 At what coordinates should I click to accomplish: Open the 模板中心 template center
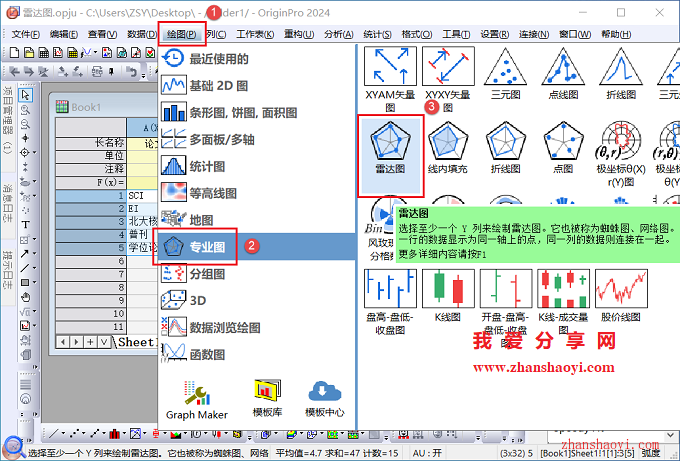(x=324, y=398)
